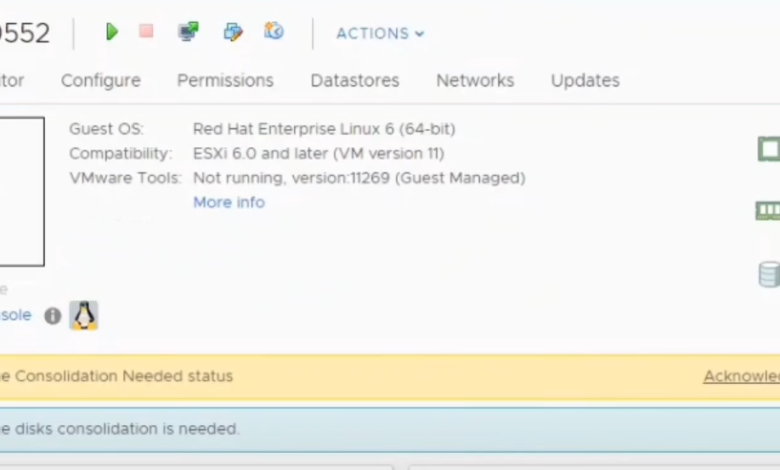Click the More info link
Image resolution: width=780 pixels, height=470 pixels.
point(229,202)
